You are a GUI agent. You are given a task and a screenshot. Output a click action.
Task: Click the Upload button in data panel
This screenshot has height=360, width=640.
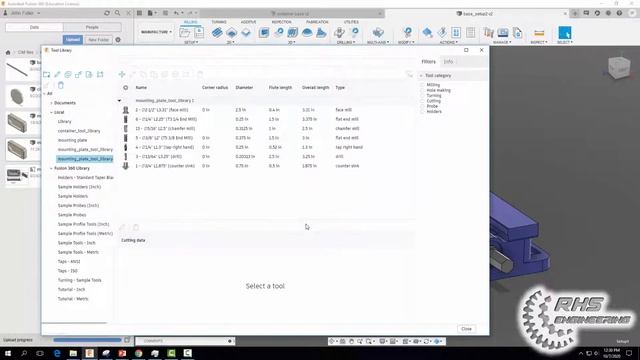click(x=73, y=40)
